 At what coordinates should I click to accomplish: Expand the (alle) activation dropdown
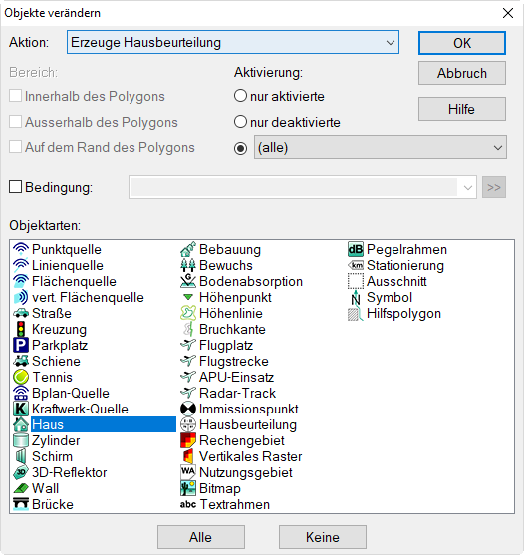pos(380,147)
